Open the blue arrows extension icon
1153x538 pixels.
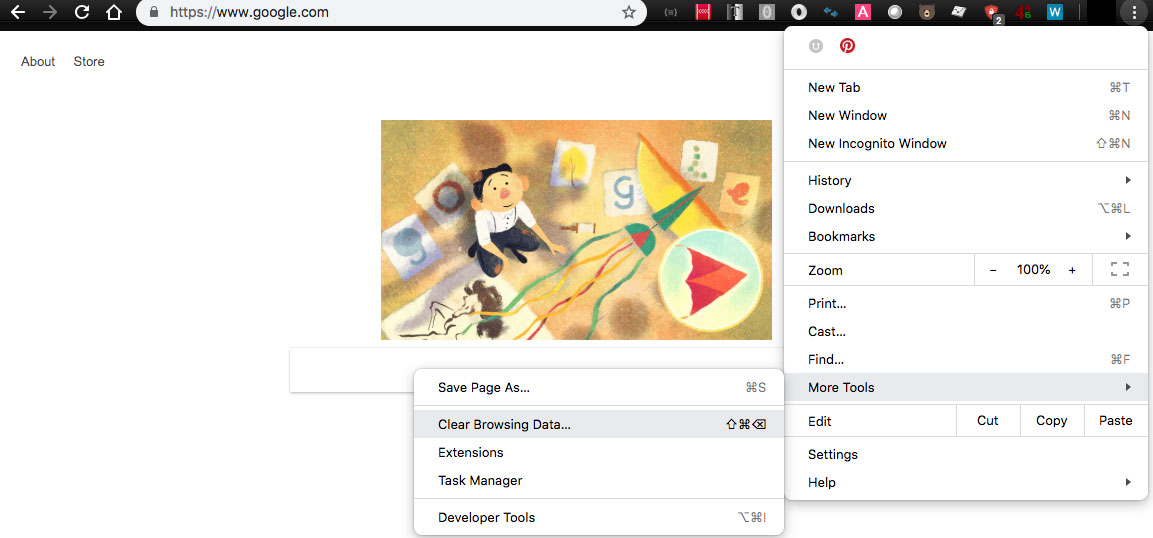click(831, 12)
